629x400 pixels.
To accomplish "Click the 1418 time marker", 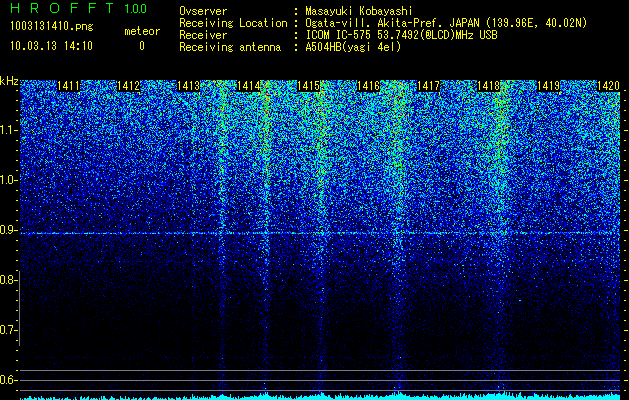I will (489, 86).
